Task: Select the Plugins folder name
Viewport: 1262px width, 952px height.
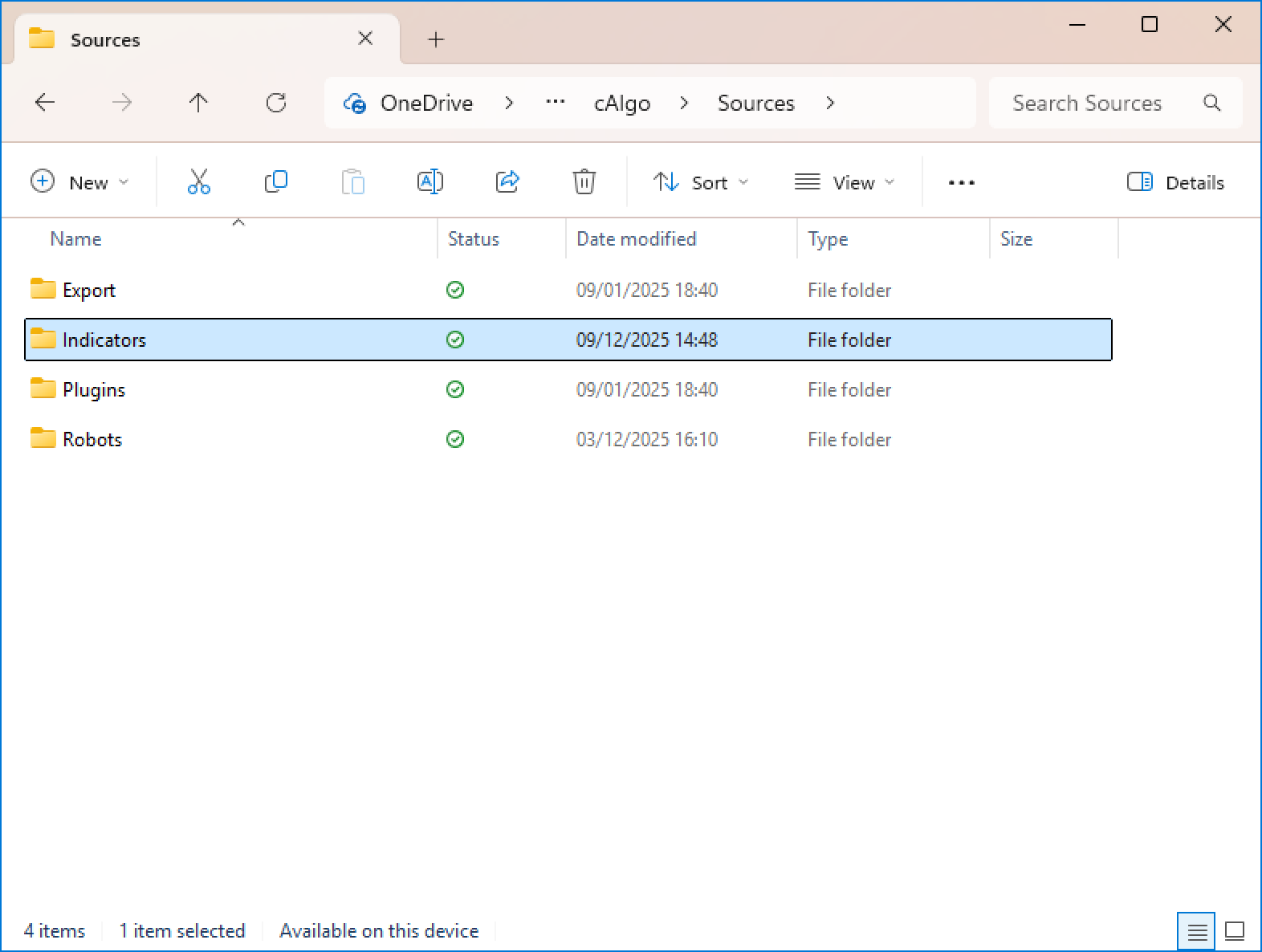Action: pos(94,390)
